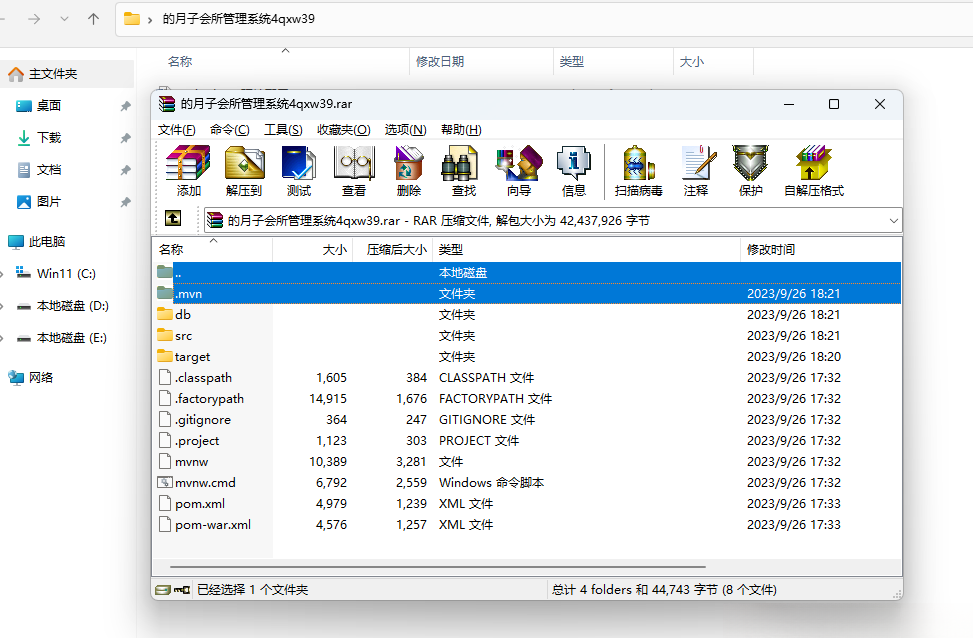Viewport: 973px width, 638px height.
Task: Open the File (文件) menu
Action: click(176, 130)
